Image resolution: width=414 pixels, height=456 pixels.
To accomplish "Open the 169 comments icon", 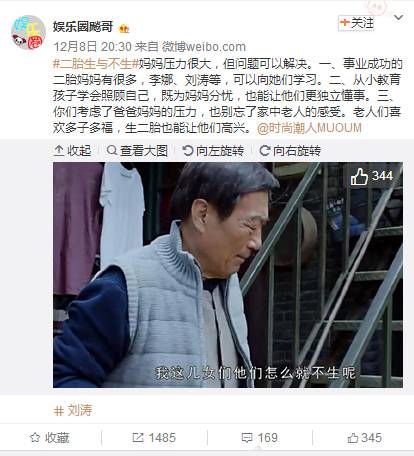I will click(260, 438).
